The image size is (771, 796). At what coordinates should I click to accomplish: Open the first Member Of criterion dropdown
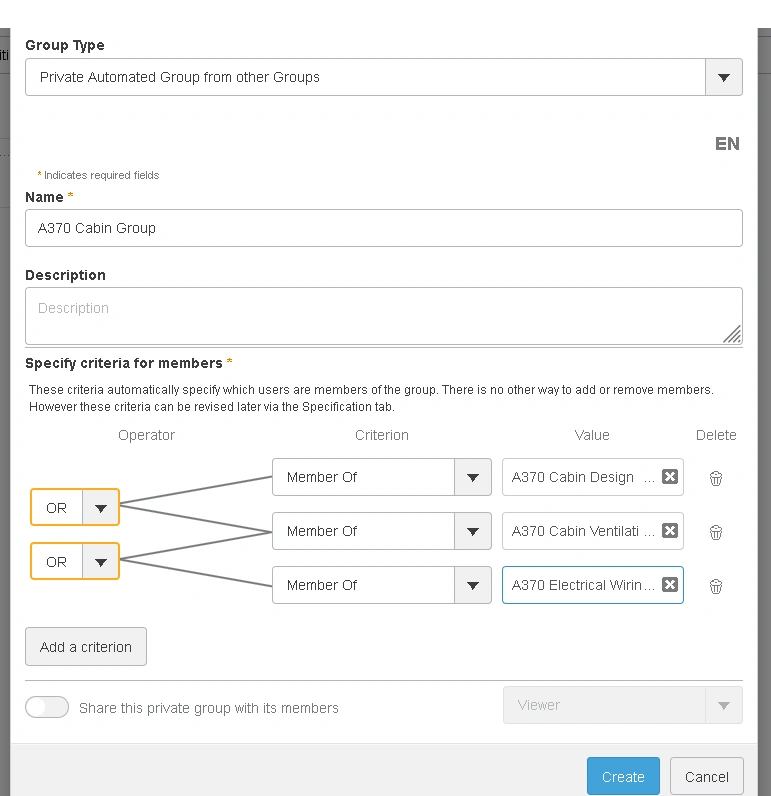473,477
